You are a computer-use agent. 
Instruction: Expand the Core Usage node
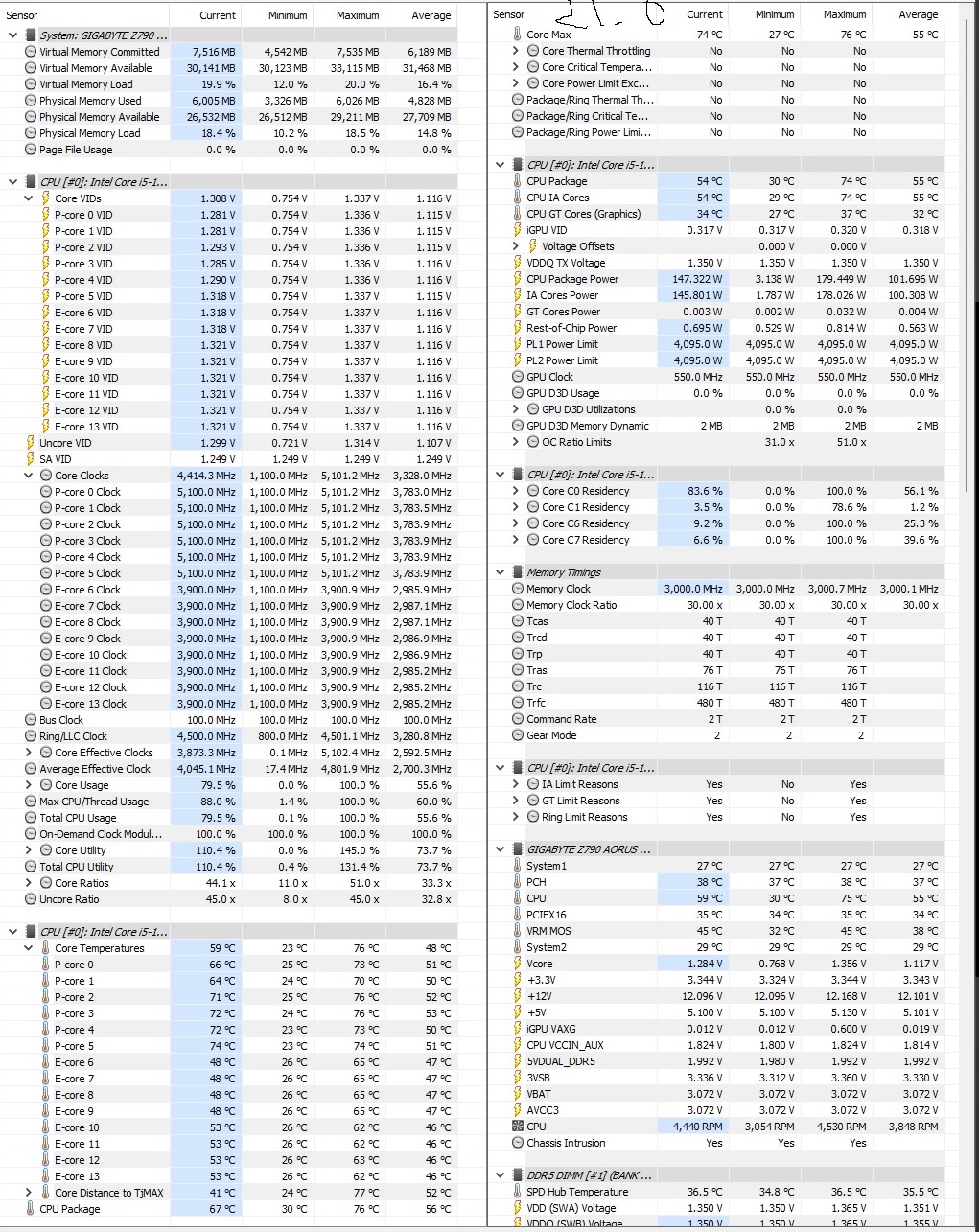(x=28, y=785)
